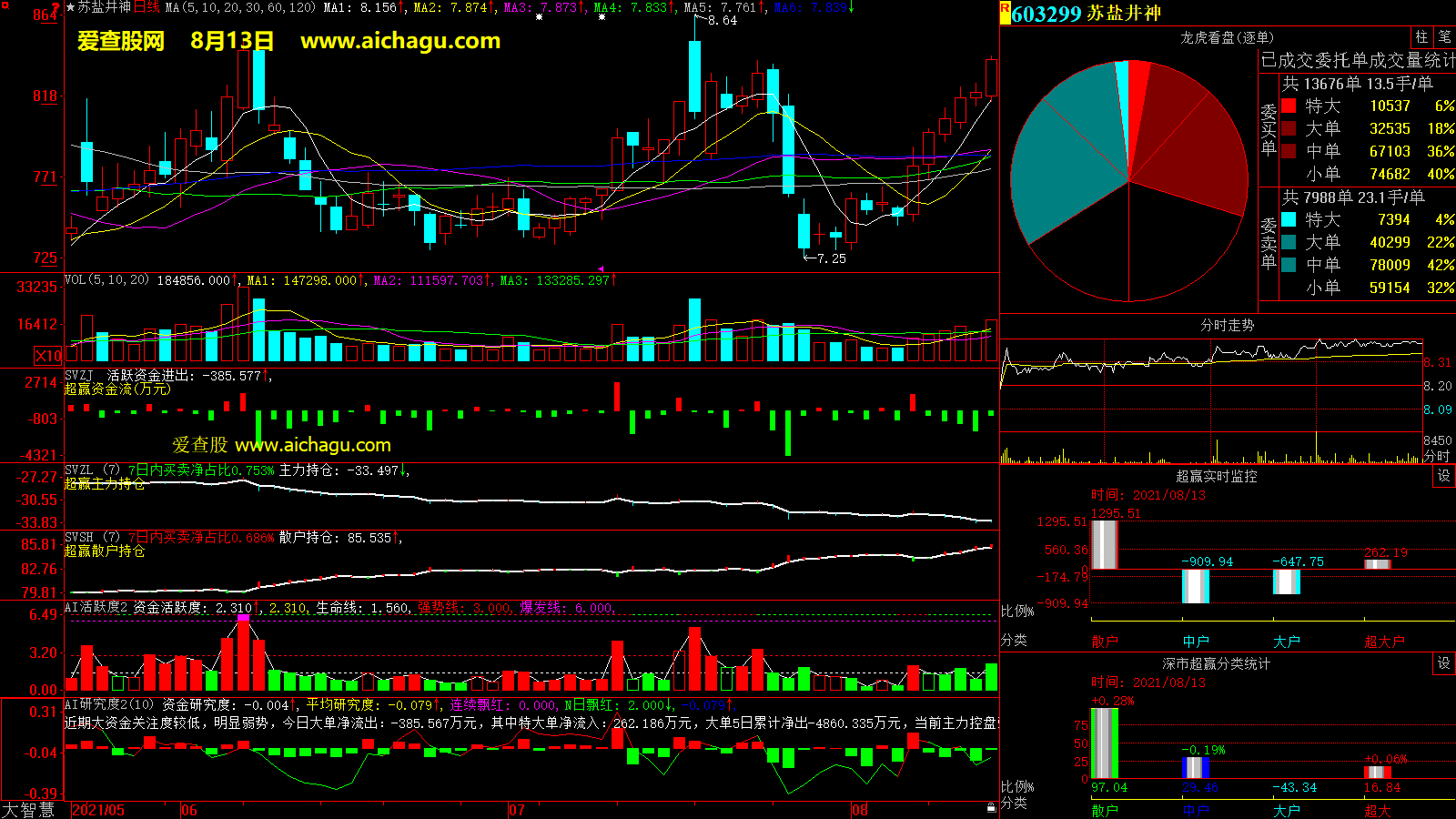Select the 散户 category in 超赢实时监控
Screen dimensions: 1456x819
point(1104,642)
